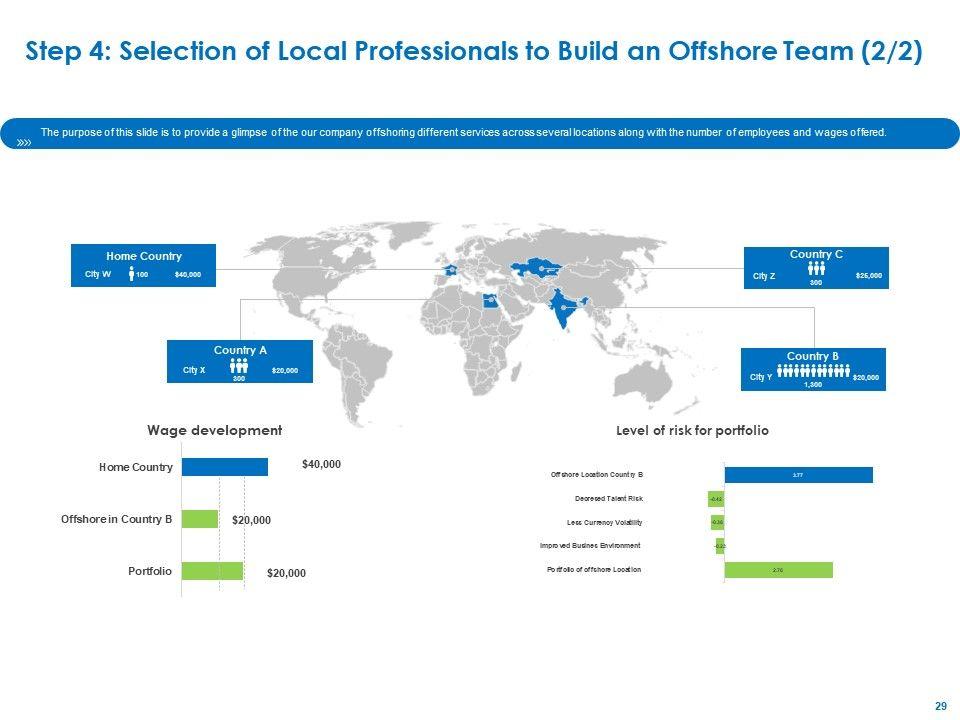
Task: Click the 'City Z' label
Action: 763,276
